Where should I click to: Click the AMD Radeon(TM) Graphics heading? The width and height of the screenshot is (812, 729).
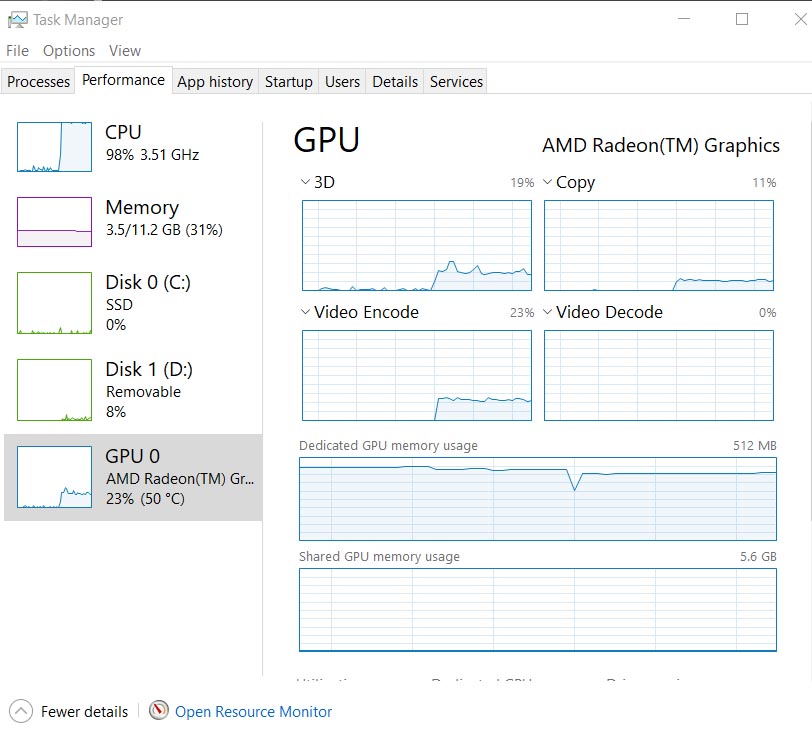[x=661, y=145]
